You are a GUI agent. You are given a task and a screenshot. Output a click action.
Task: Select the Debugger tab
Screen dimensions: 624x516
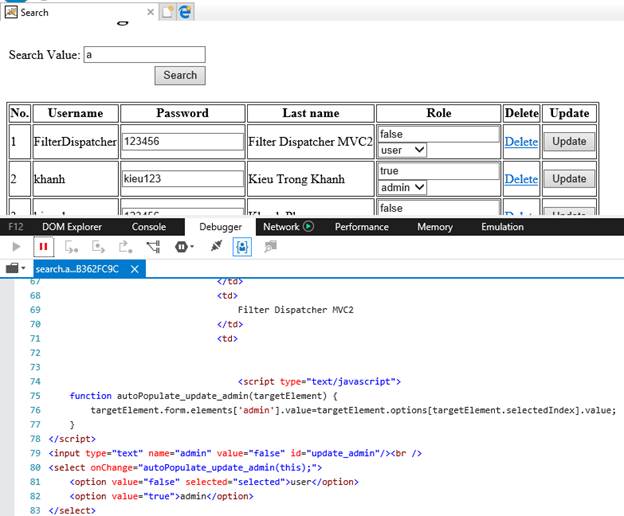click(x=220, y=227)
